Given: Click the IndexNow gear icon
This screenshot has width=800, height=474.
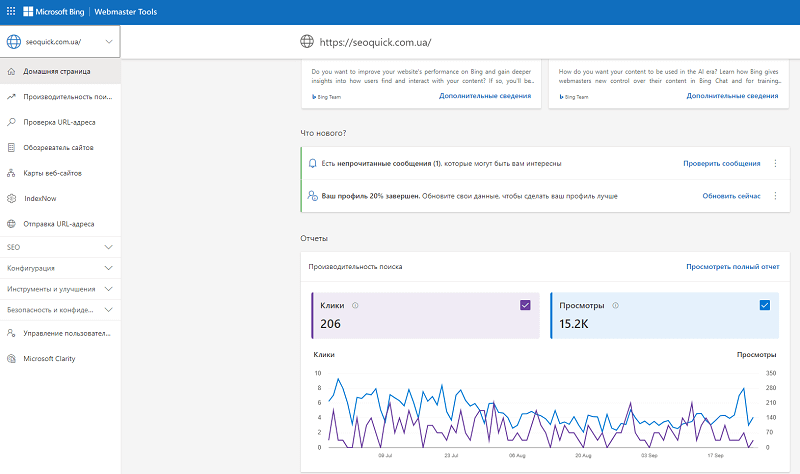Looking at the screenshot, I should click(11, 198).
